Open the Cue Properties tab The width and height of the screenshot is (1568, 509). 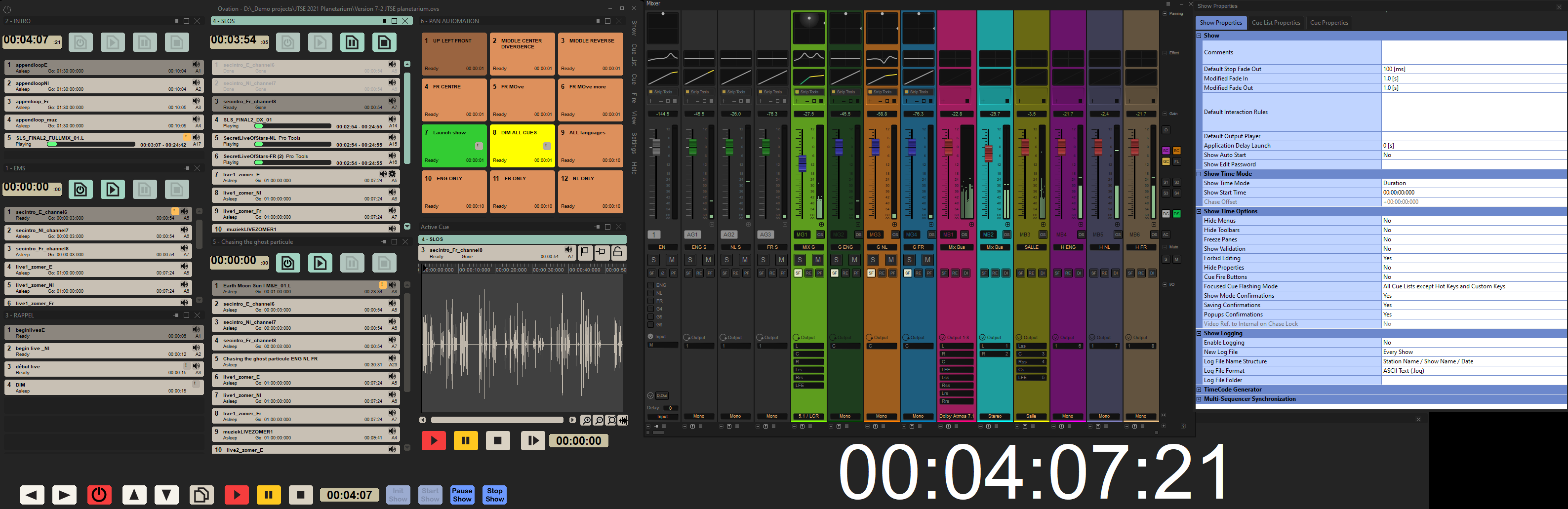(1328, 23)
